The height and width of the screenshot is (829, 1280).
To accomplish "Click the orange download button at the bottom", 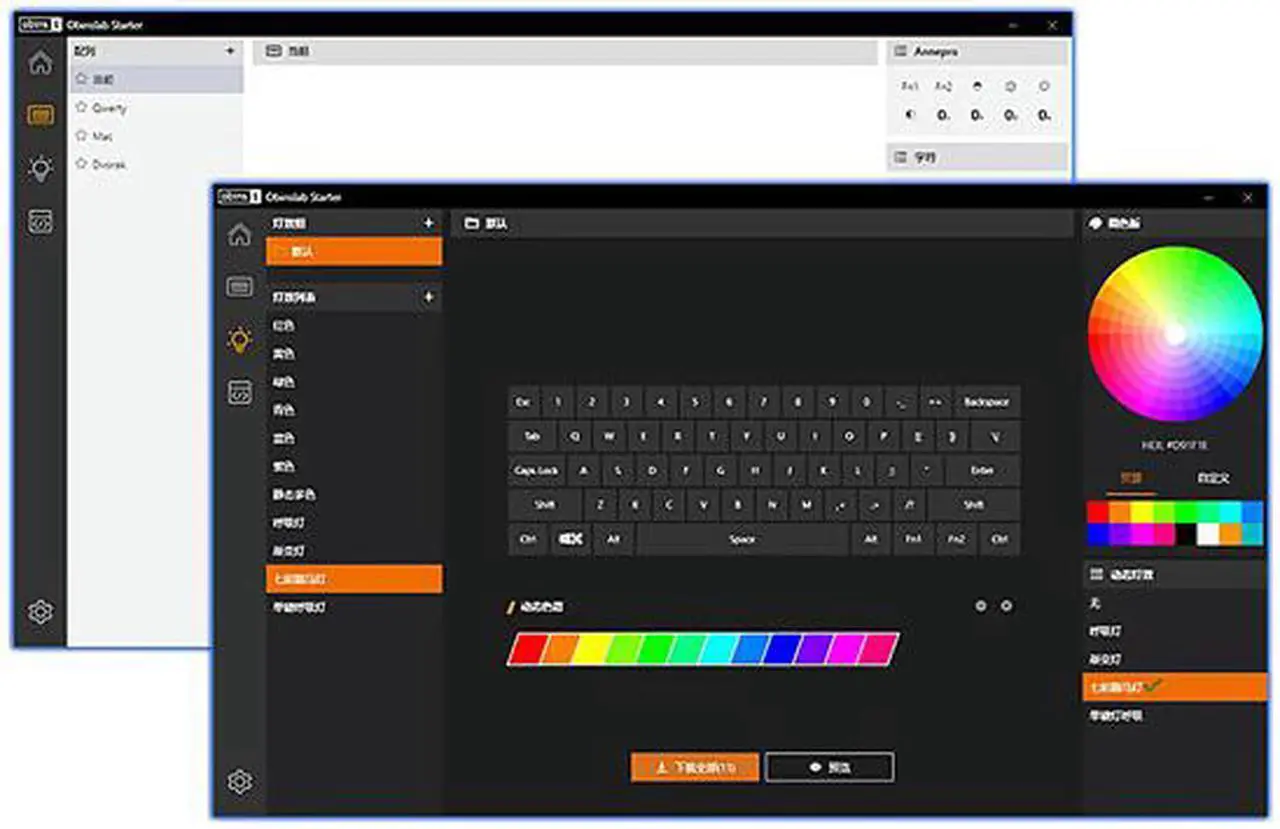I will pyautogui.click(x=694, y=767).
